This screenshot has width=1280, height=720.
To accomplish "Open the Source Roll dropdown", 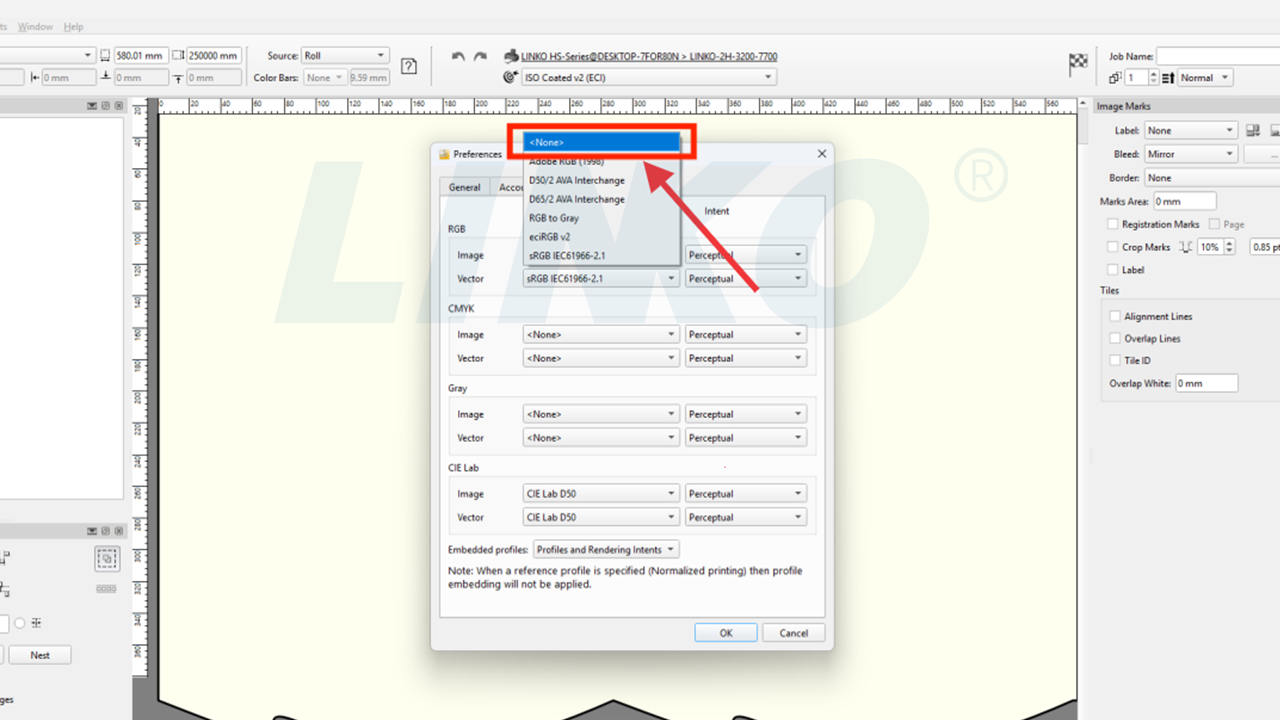I will tap(344, 56).
